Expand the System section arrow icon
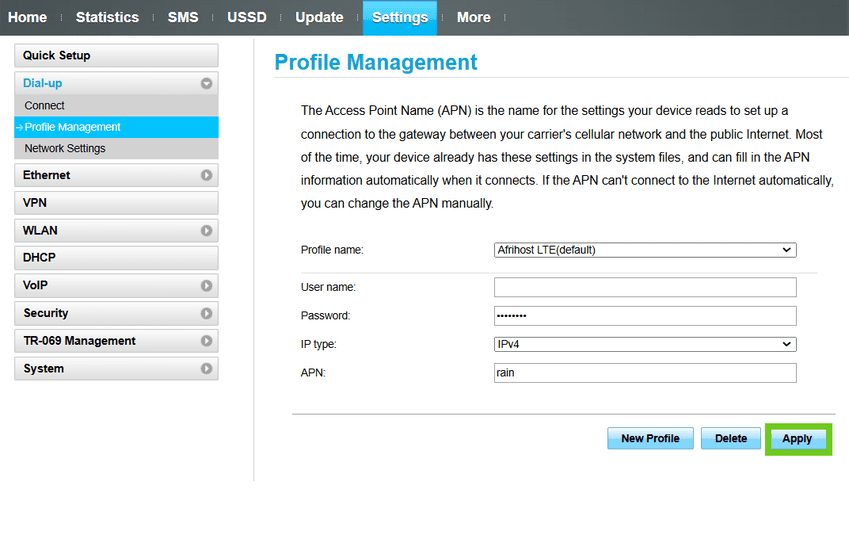Viewport: 849px width, 554px height. point(206,369)
